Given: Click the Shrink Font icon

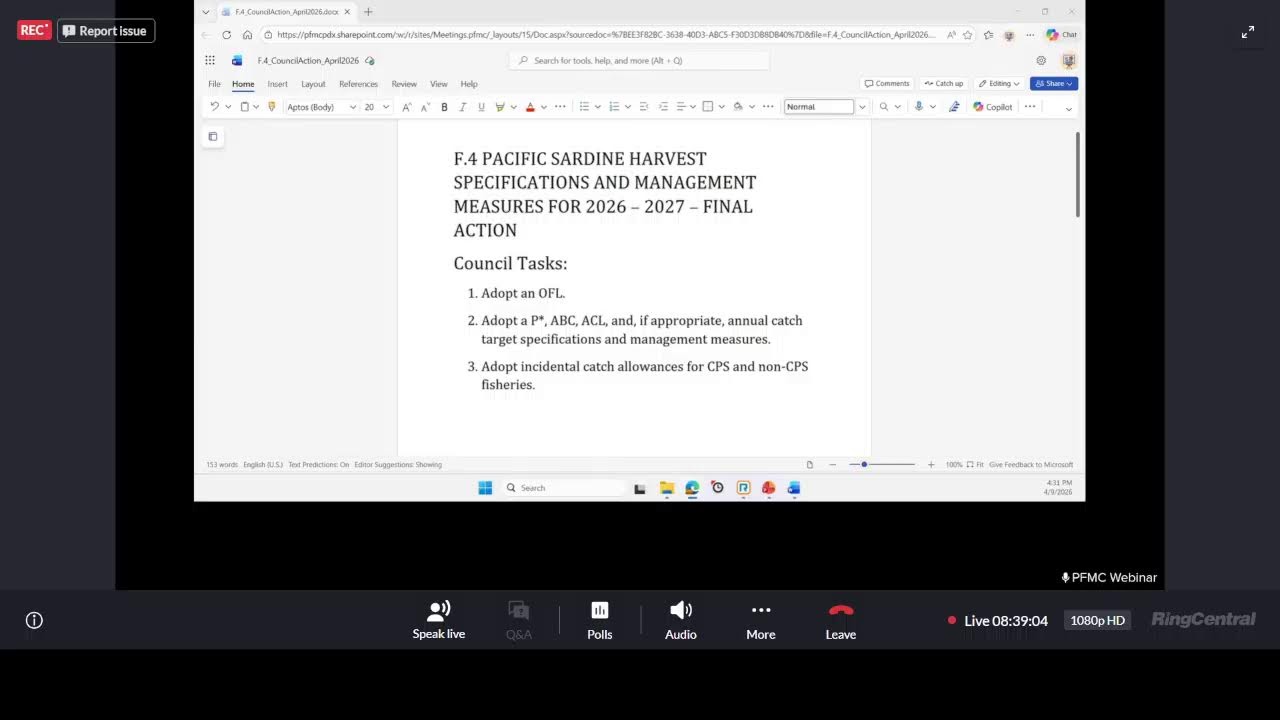Looking at the screenshot, I should click(425, 107).
